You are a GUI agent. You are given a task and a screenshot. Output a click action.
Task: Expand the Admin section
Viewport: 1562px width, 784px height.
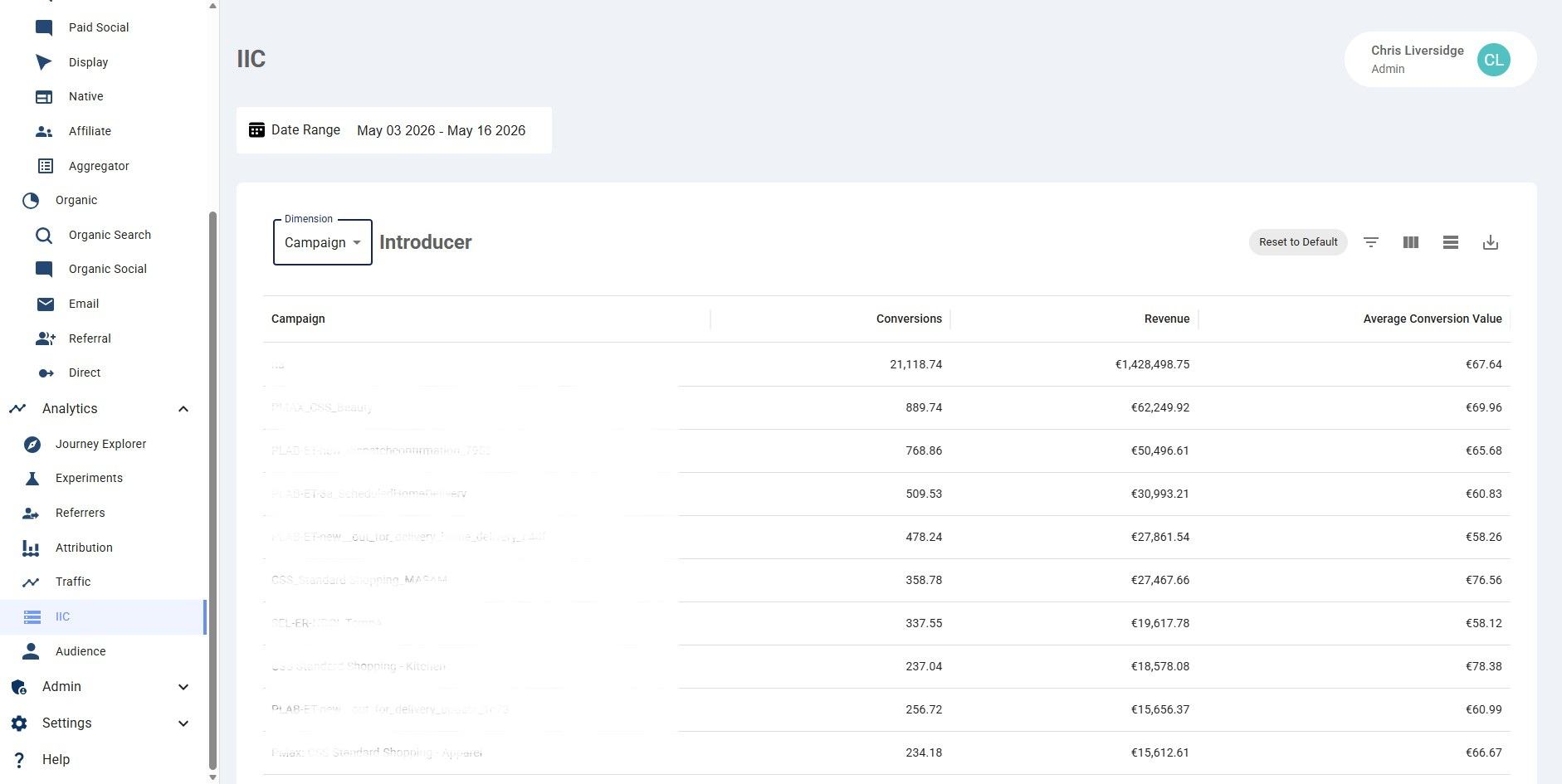coord(183,687)
